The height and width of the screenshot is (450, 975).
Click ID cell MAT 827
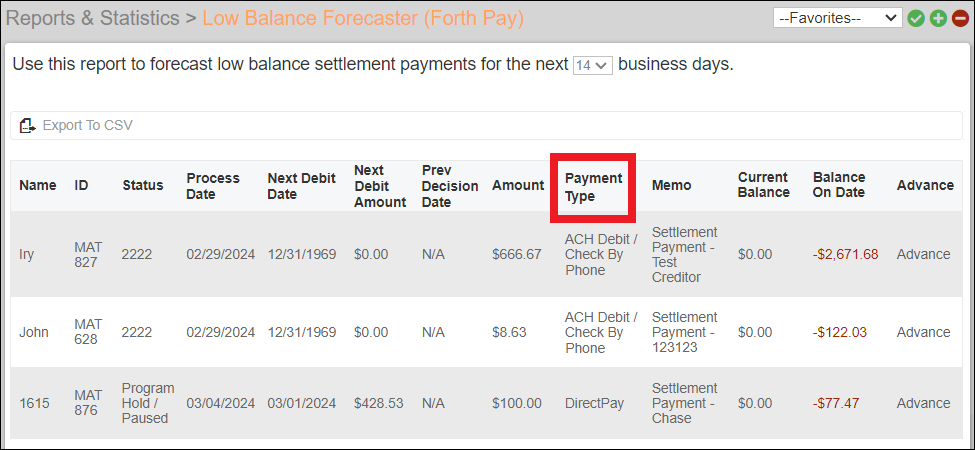point(88,255)
